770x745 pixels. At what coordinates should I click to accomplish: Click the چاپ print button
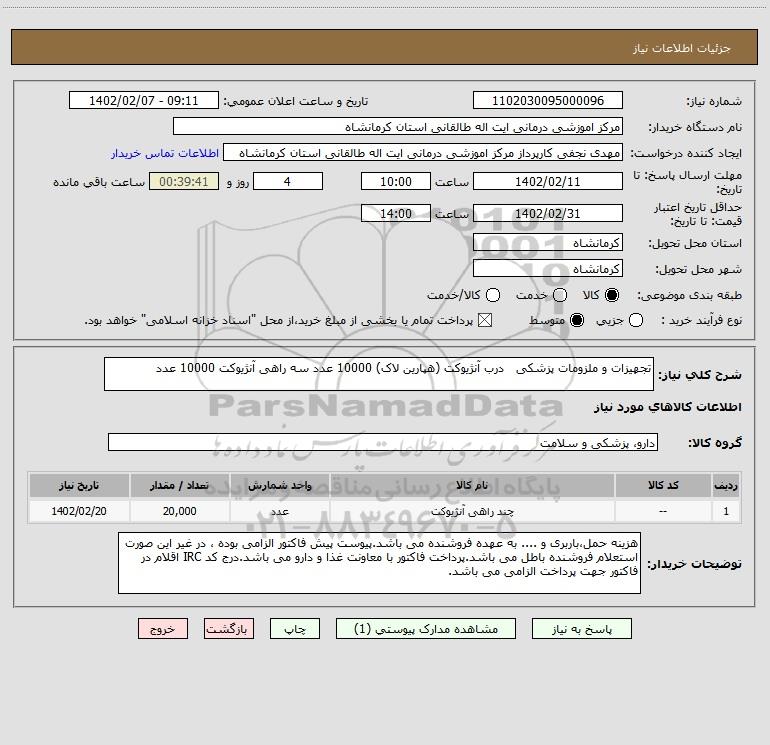coord(295,629)
